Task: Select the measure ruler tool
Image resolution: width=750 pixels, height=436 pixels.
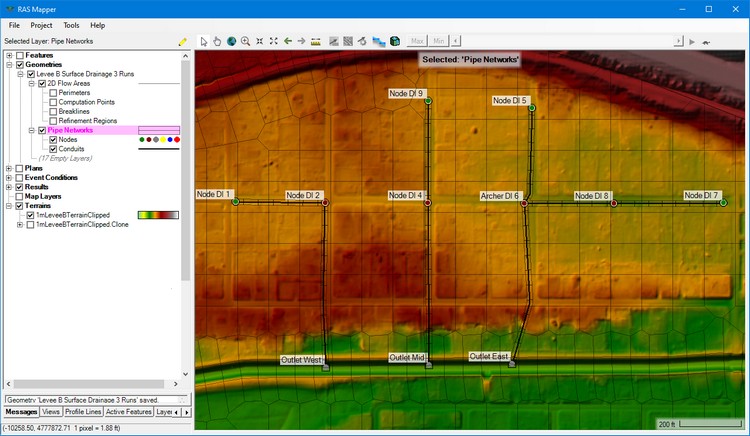Action: tap(316, 41)
